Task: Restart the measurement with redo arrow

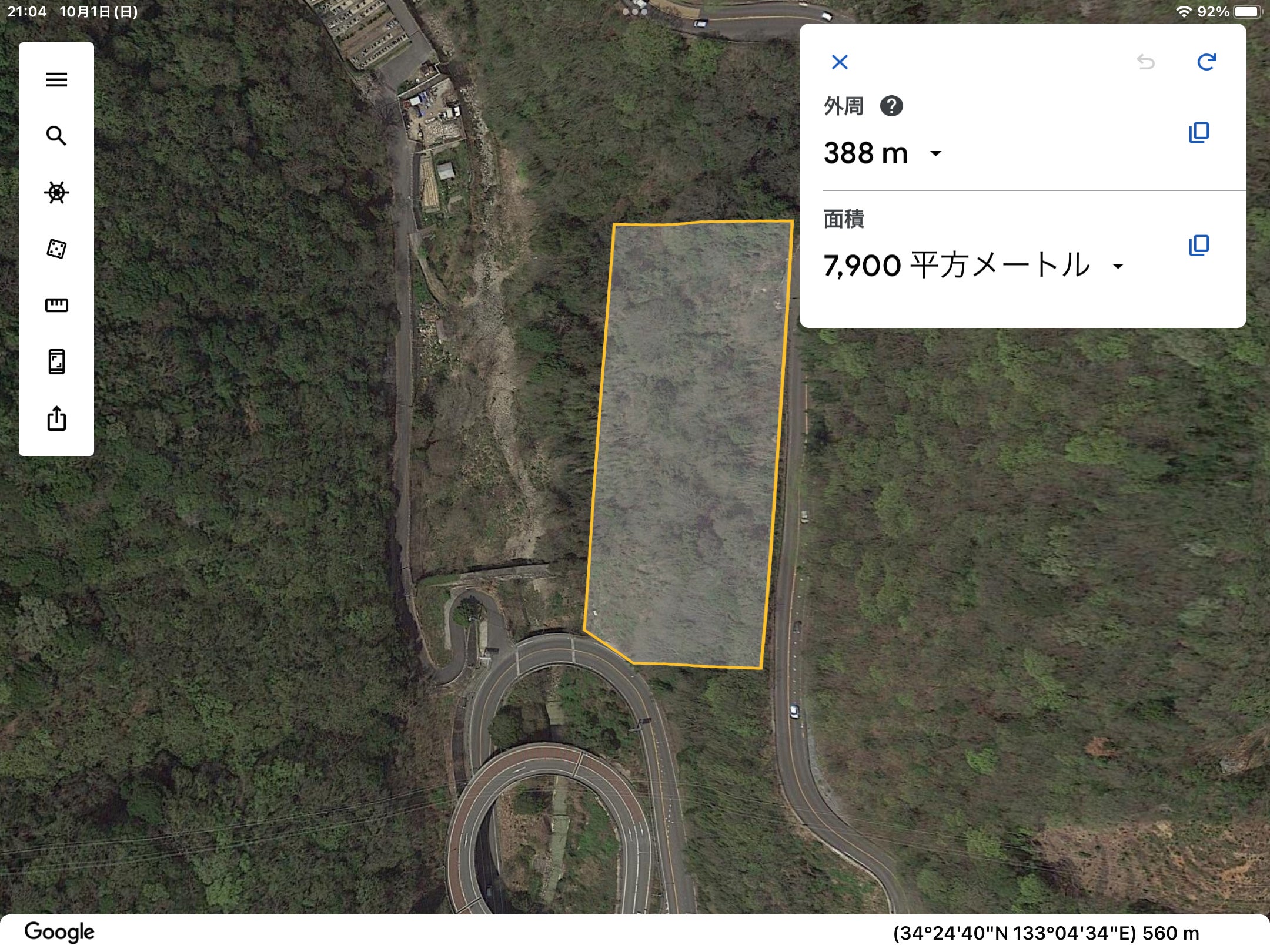Action: 1206,62
